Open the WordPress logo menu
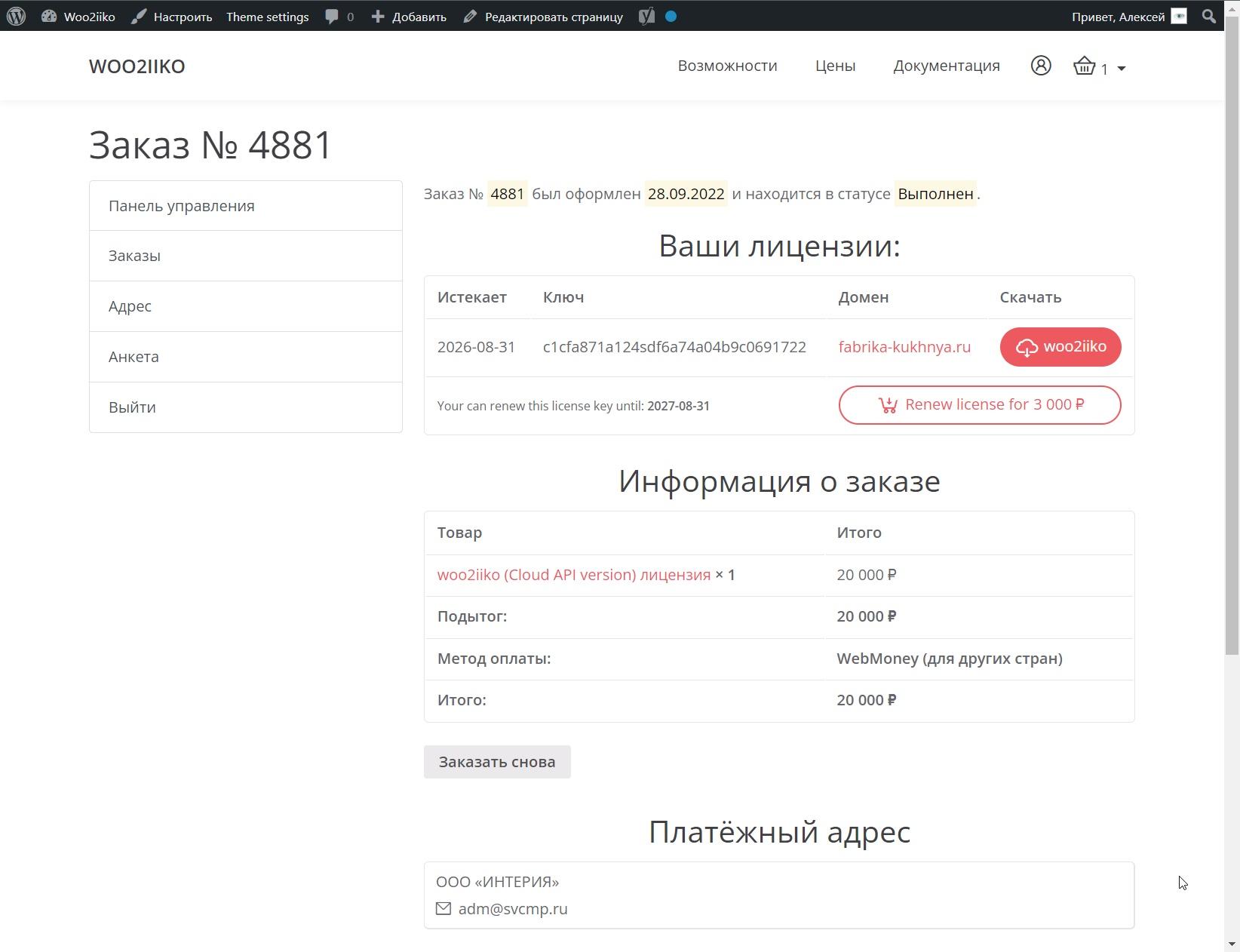The image size is (1240, 952). click(x=17, y=16)
